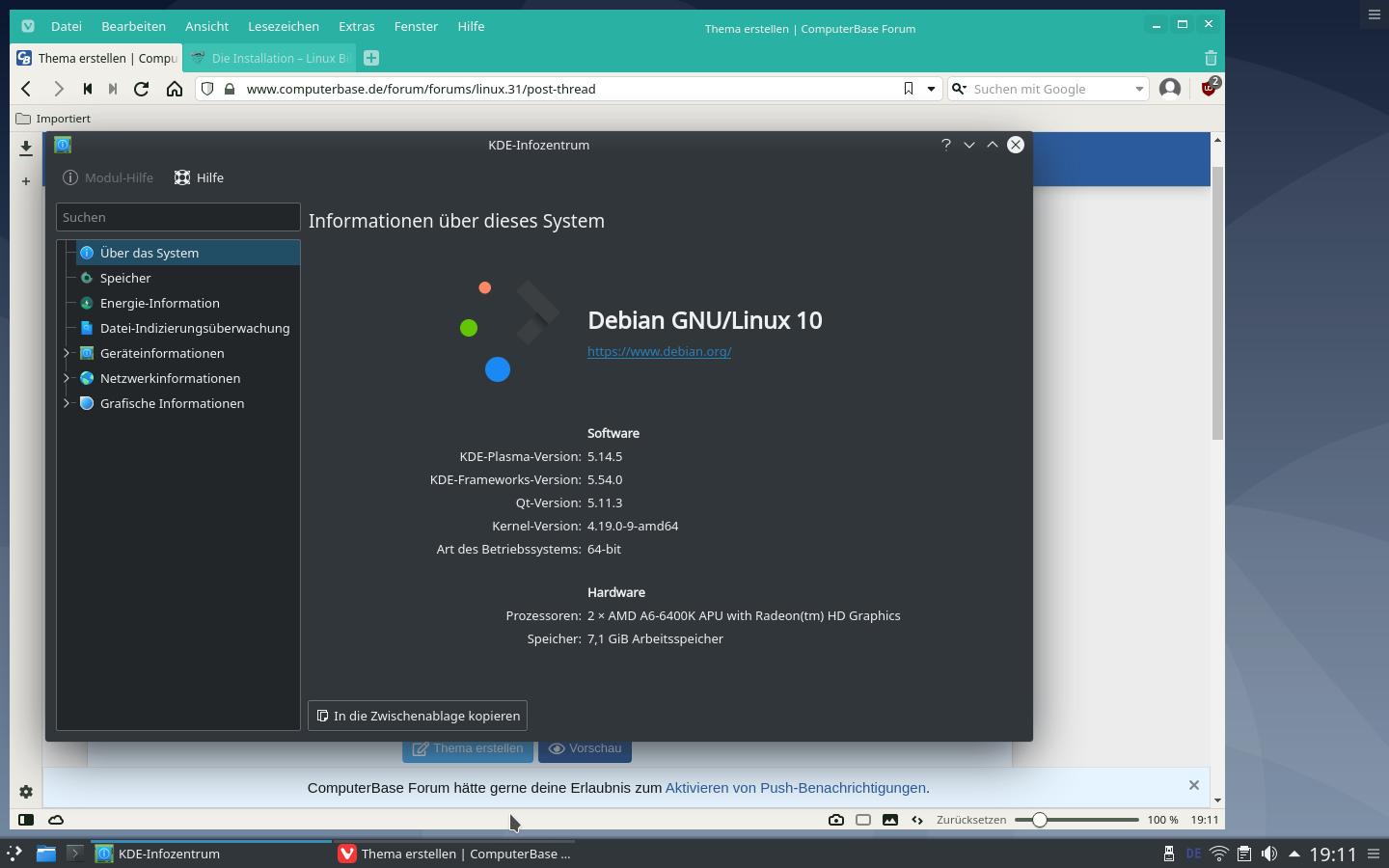
Task: Open the downloads panel in Vivaldi sidebar
Action: tap(26, 148)
